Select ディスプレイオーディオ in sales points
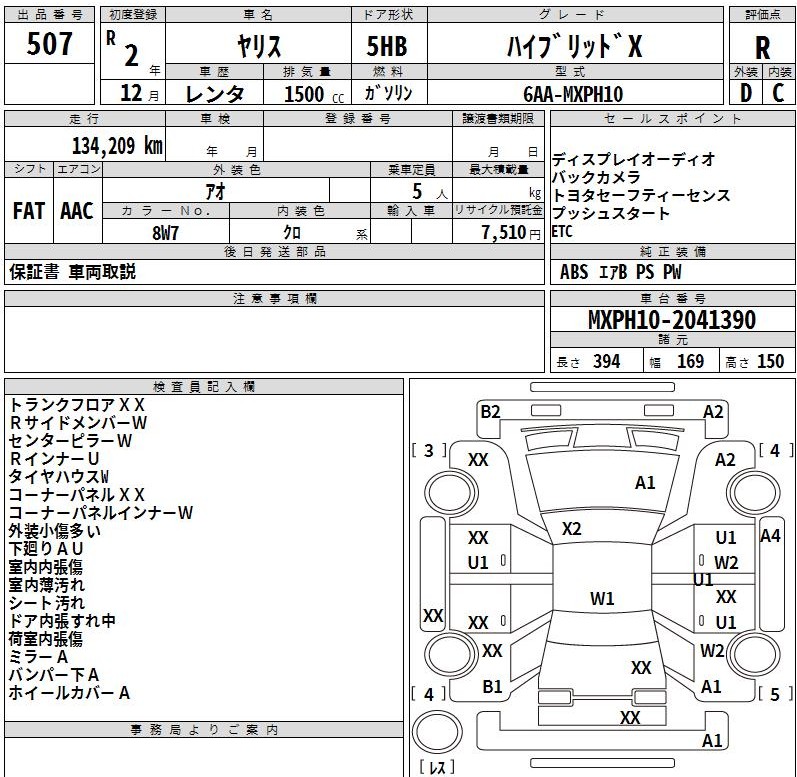Screen dimensions: 797x777 [634, 160]
